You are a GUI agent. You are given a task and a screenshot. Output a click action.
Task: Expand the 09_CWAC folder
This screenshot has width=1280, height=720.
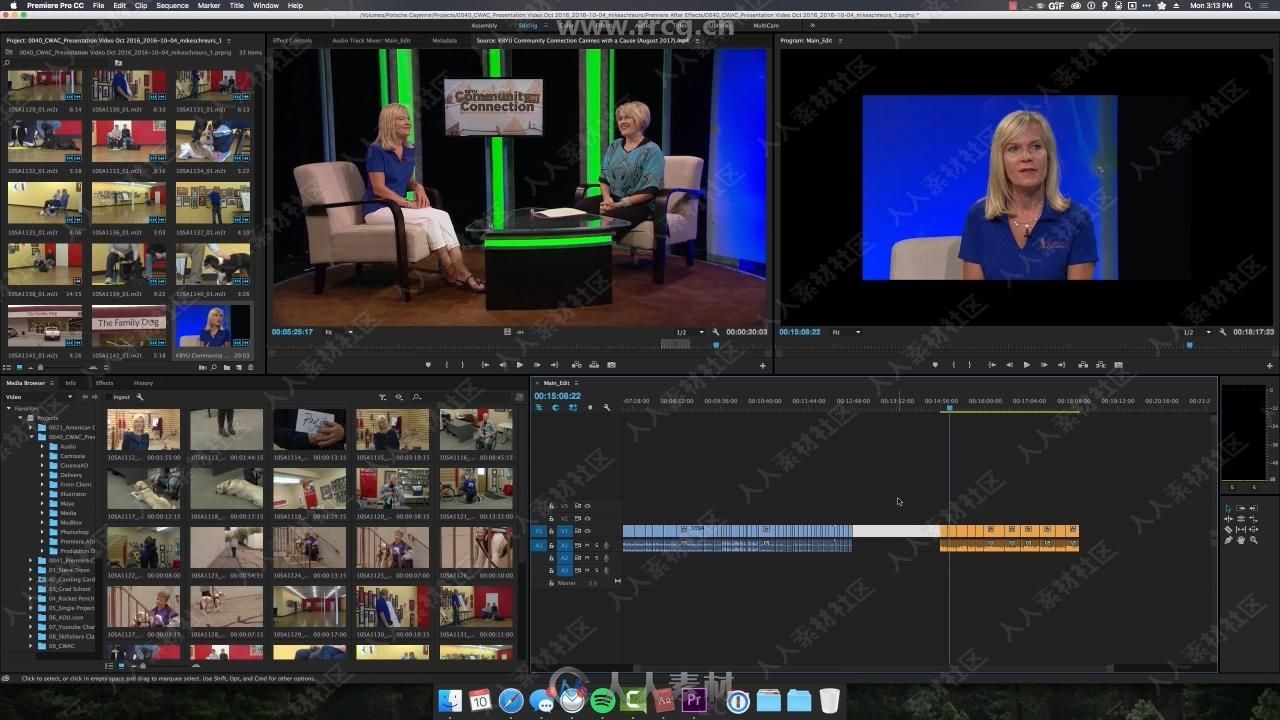[30, 646]
